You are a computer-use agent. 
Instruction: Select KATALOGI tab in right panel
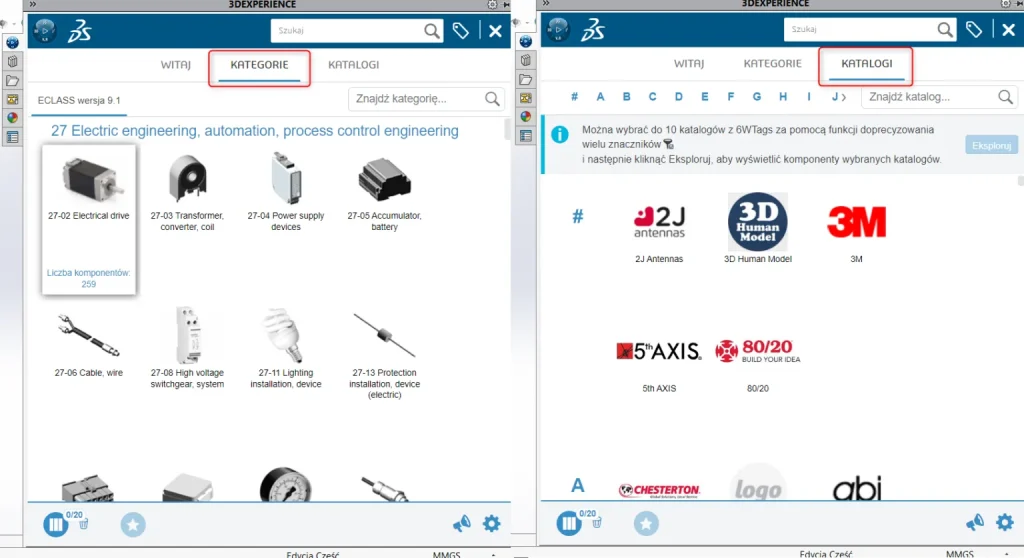867,63
